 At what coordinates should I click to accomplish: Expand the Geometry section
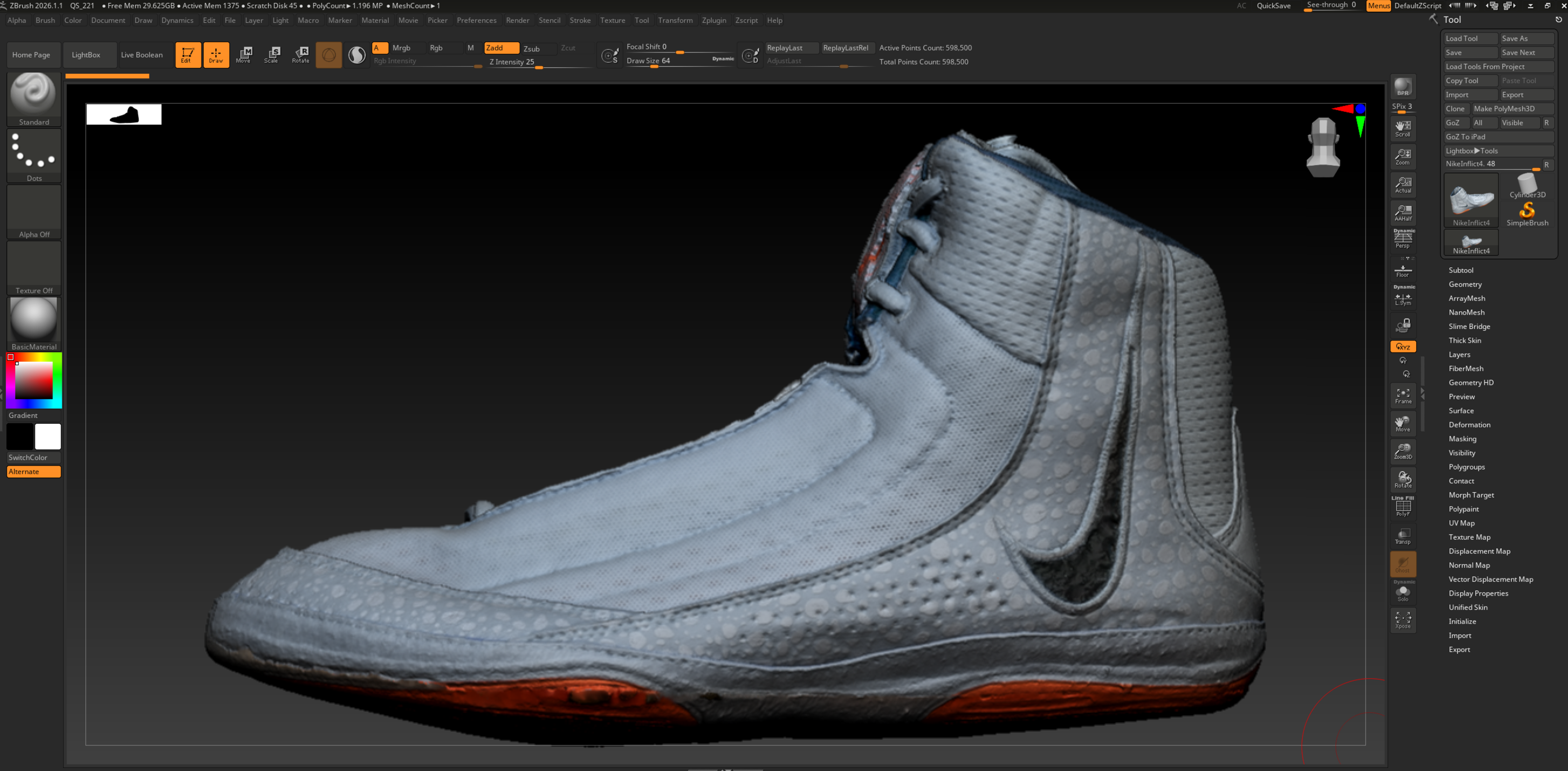click(x=1465, y=284)
